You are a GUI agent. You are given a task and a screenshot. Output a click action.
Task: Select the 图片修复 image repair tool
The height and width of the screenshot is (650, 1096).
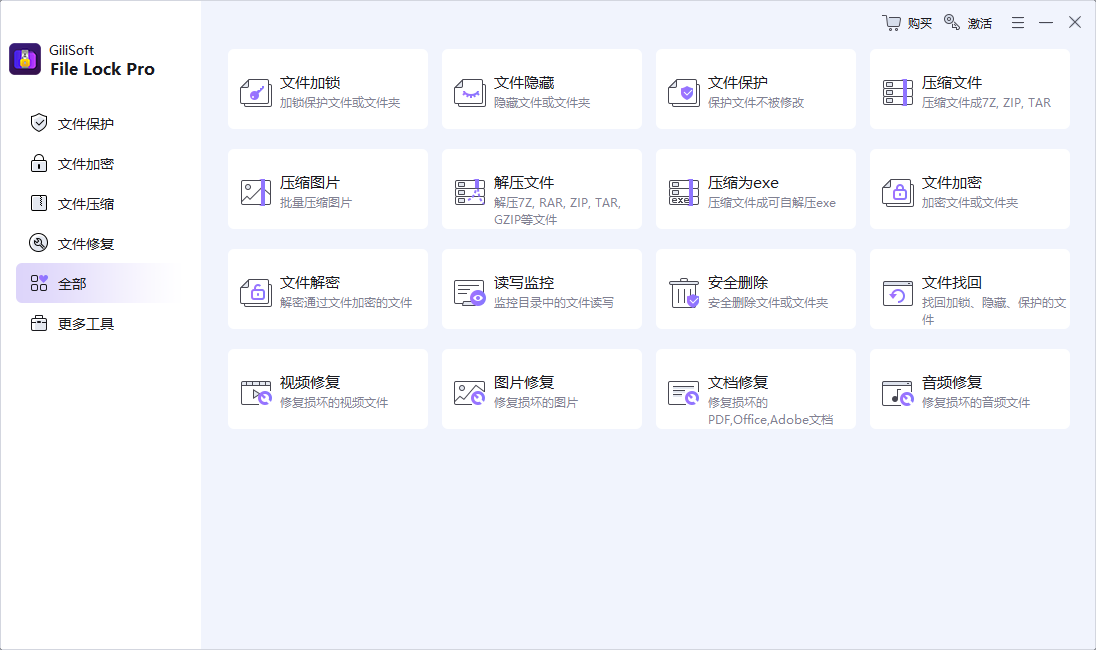pyautogui.click(x=541, y=388)
